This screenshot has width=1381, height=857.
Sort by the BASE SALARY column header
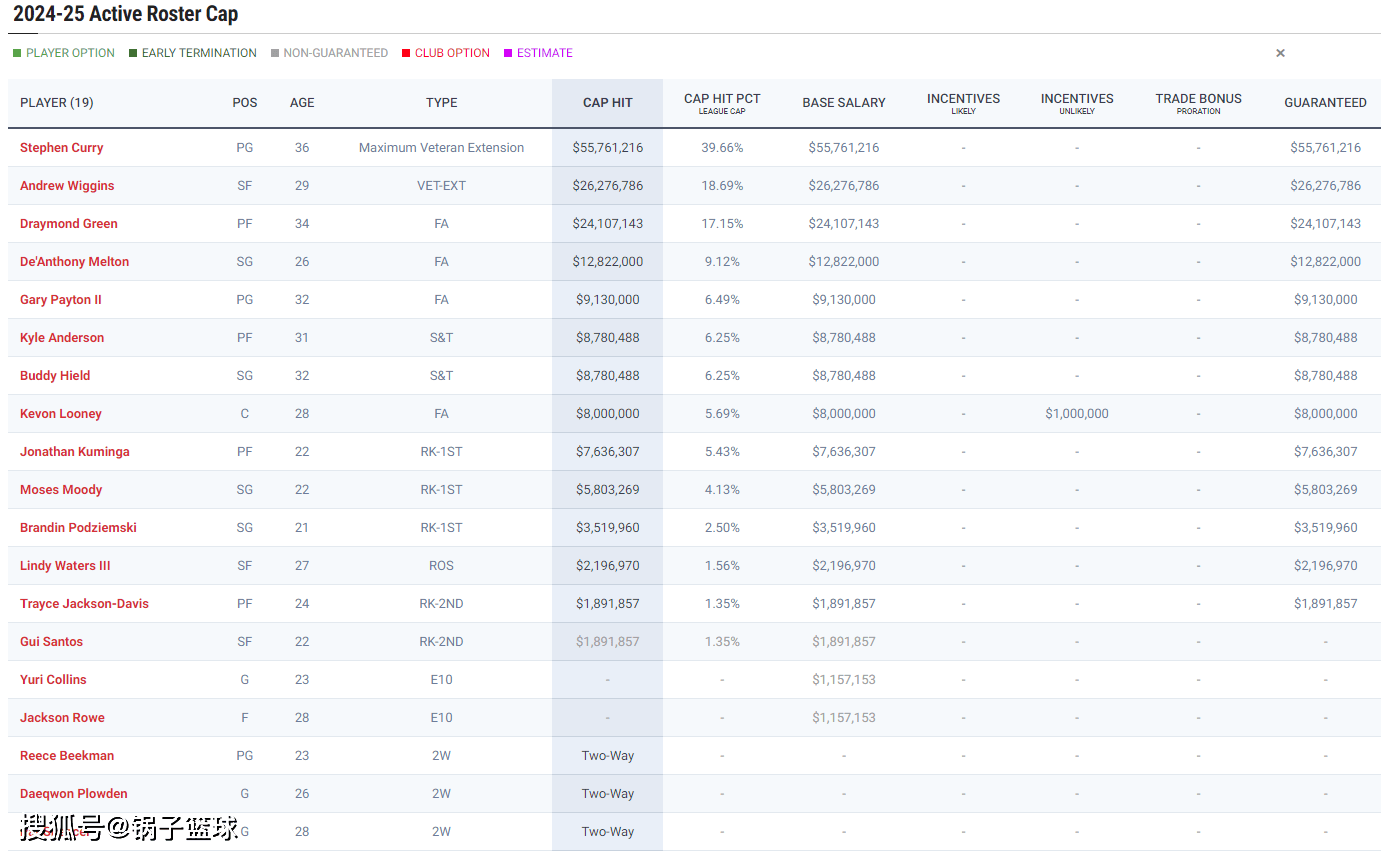click(x=844, y=102)
